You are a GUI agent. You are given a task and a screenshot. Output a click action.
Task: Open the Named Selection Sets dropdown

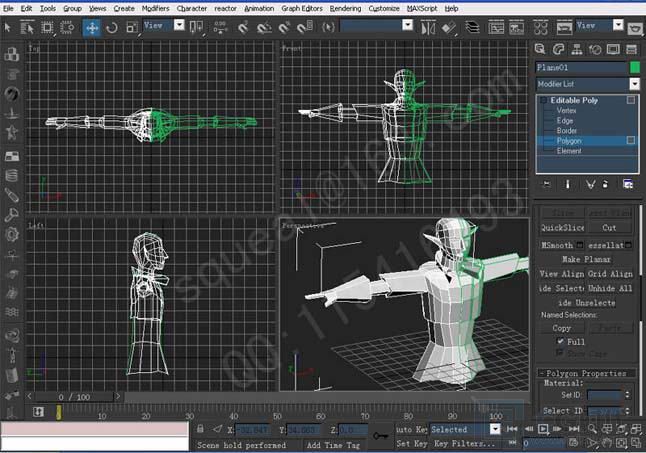pyautogui.click(x=407, y=26)
